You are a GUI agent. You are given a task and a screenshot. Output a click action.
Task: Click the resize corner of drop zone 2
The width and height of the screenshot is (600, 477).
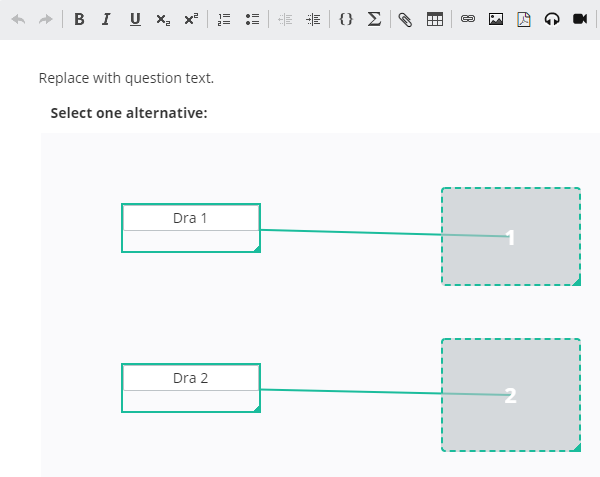pyautogui.click(x=577, y=448)
